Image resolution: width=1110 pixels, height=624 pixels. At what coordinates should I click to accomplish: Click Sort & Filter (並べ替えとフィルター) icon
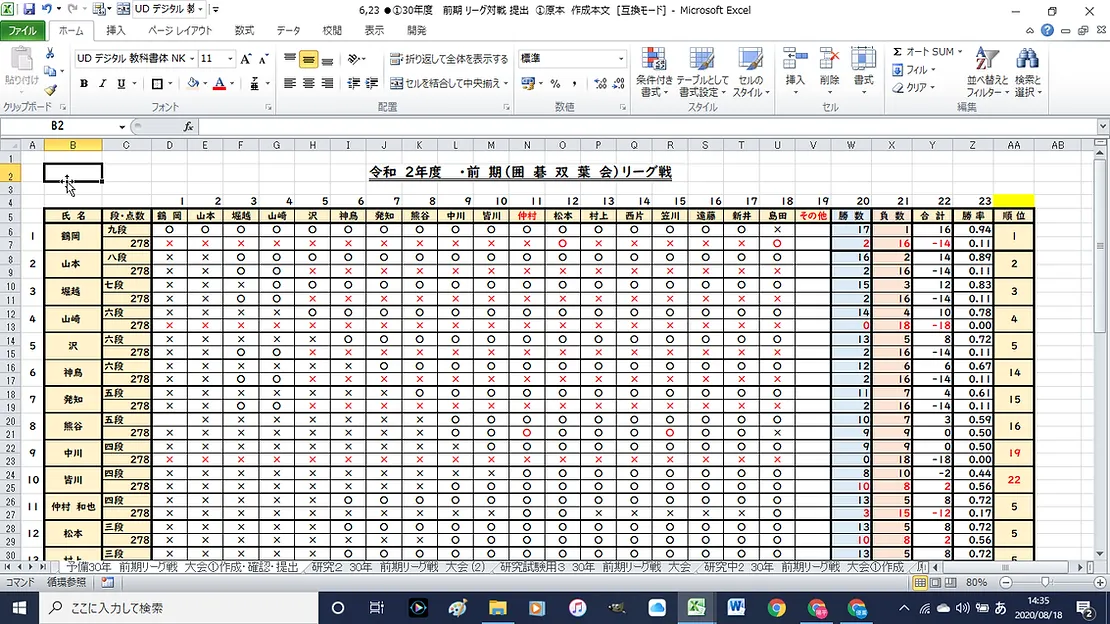(x=986, y=72)
